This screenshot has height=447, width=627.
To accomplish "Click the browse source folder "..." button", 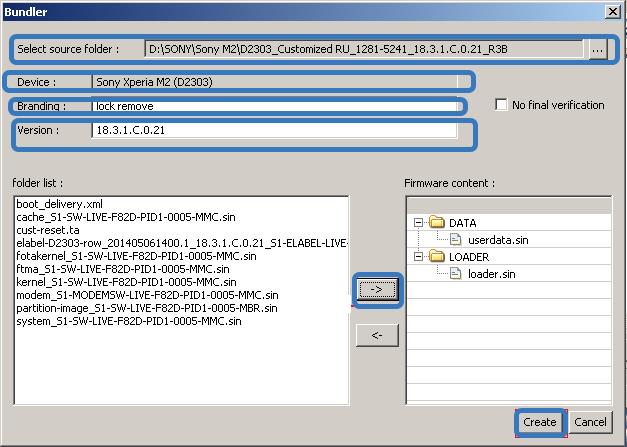I will (597, 50).
